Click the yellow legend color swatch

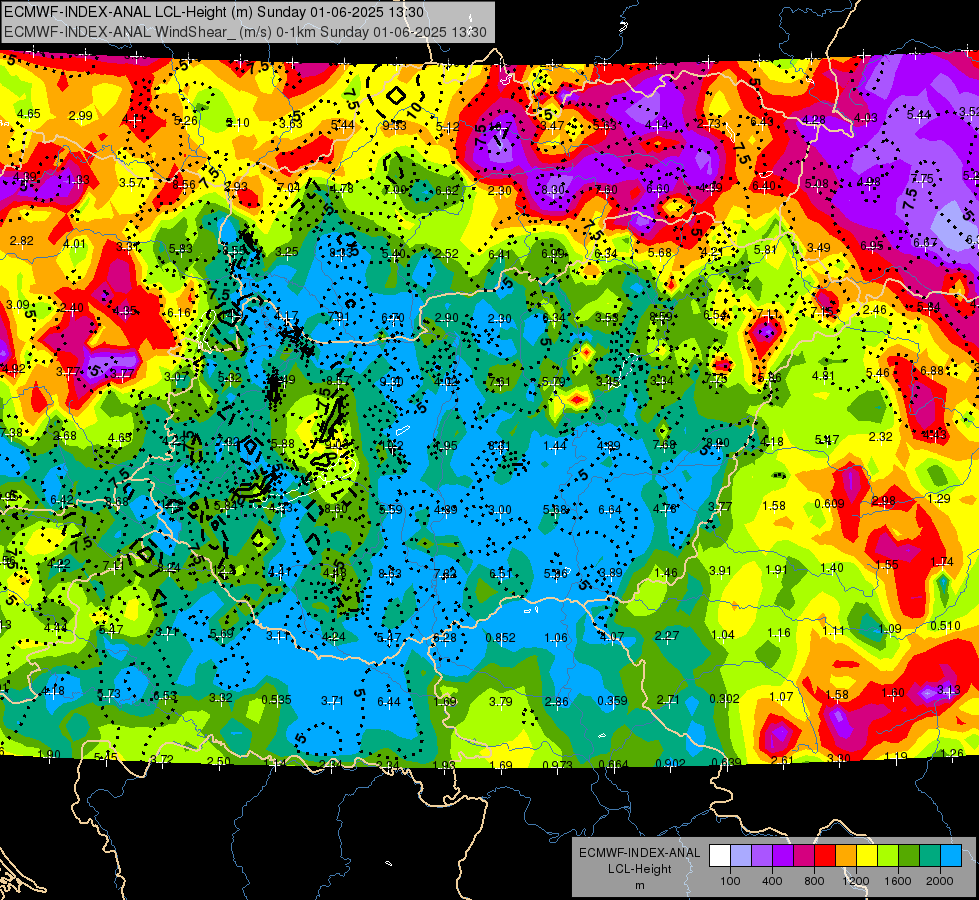(x=867, y=856)
